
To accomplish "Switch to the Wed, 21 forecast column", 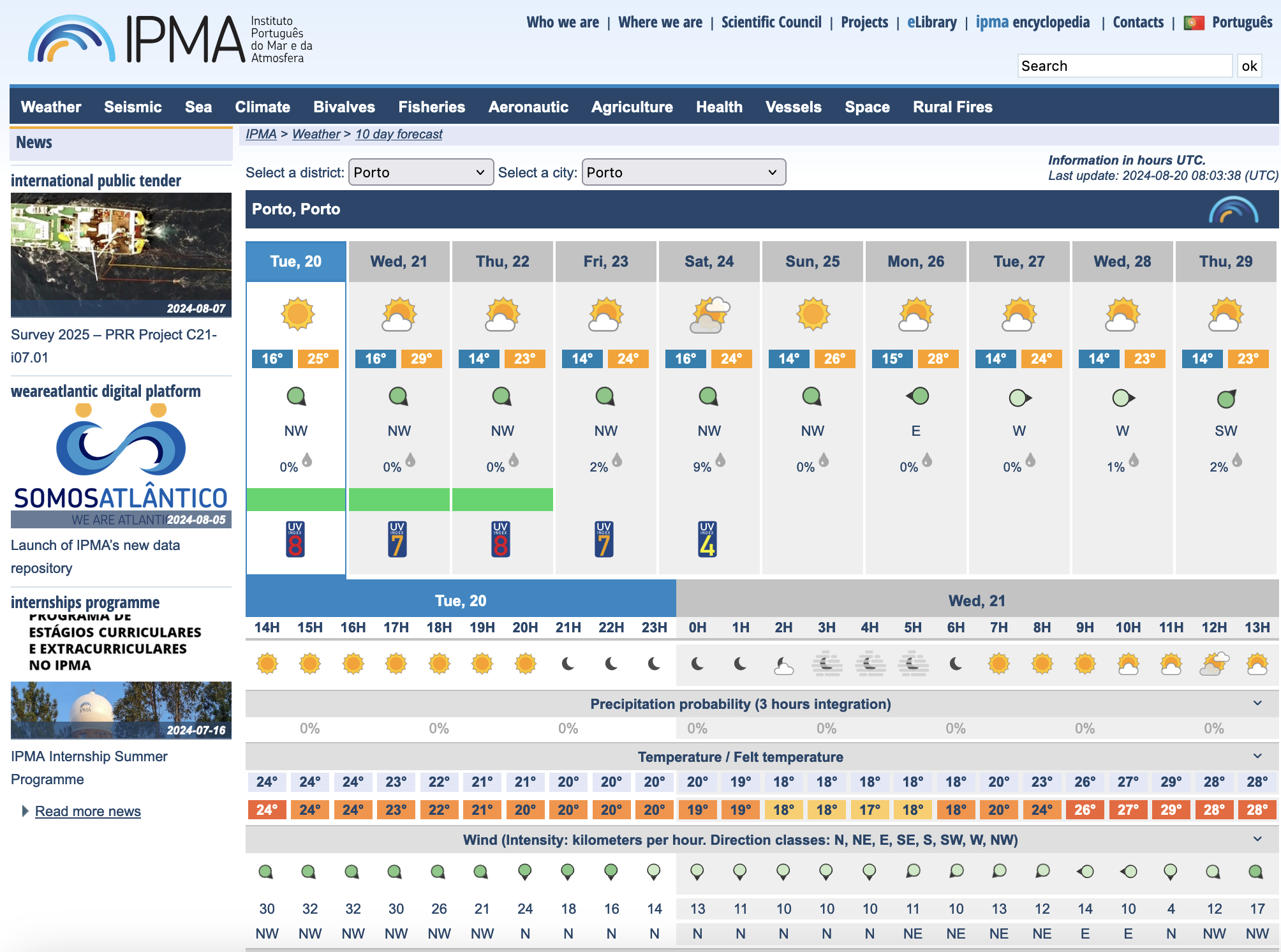I will click(x=399, y=261).
